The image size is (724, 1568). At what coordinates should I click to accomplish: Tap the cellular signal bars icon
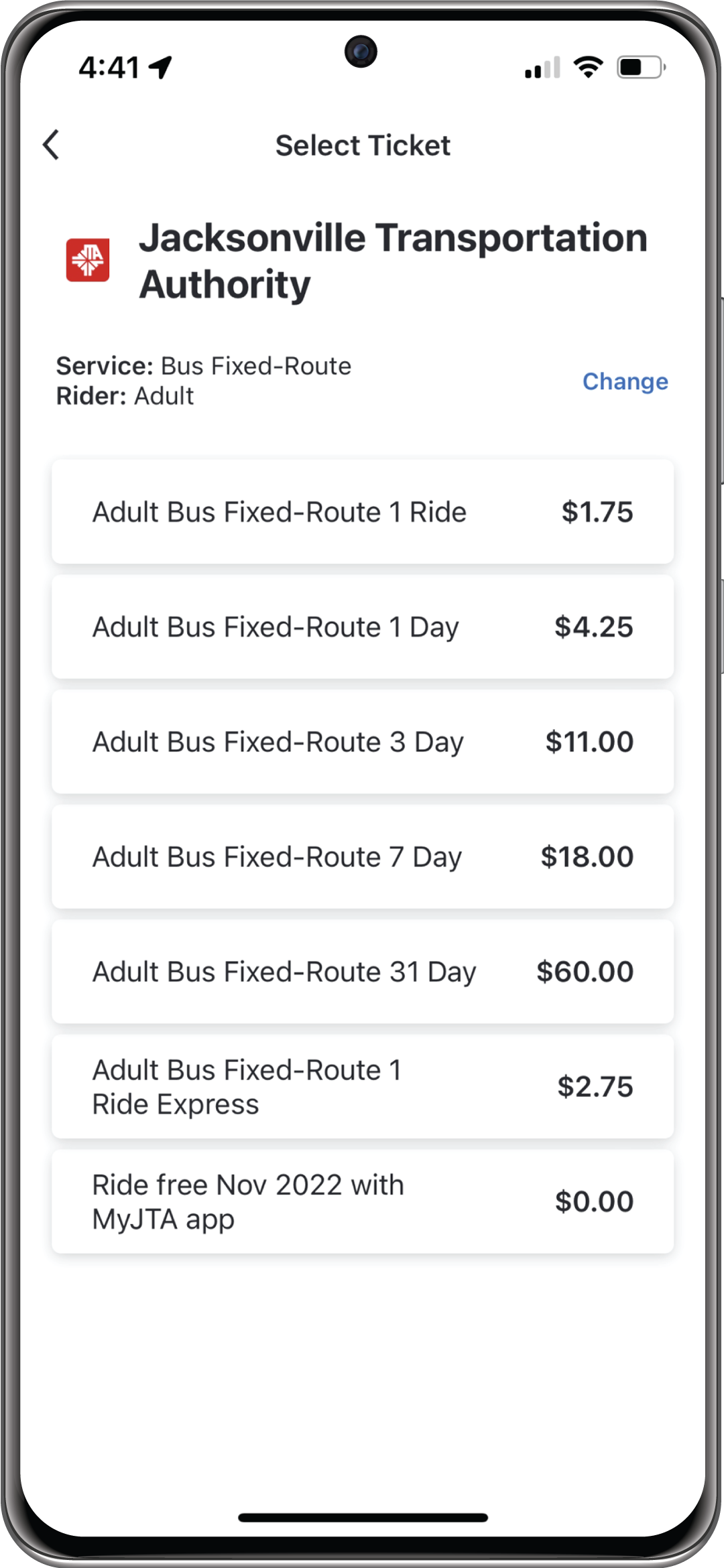[x=542, y=68]
